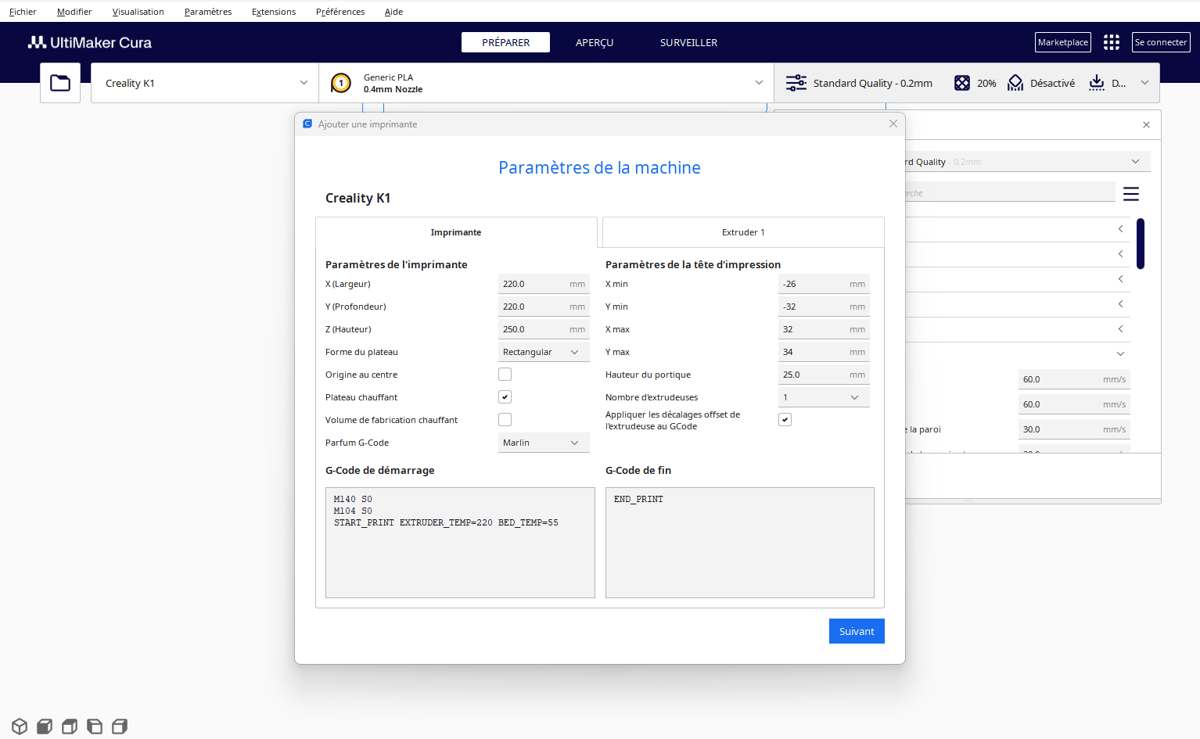Click the Paramètres de la tête d'impression label
Image resolution: width=1200 pixels, height=739 pixels.
pos(693,265)
